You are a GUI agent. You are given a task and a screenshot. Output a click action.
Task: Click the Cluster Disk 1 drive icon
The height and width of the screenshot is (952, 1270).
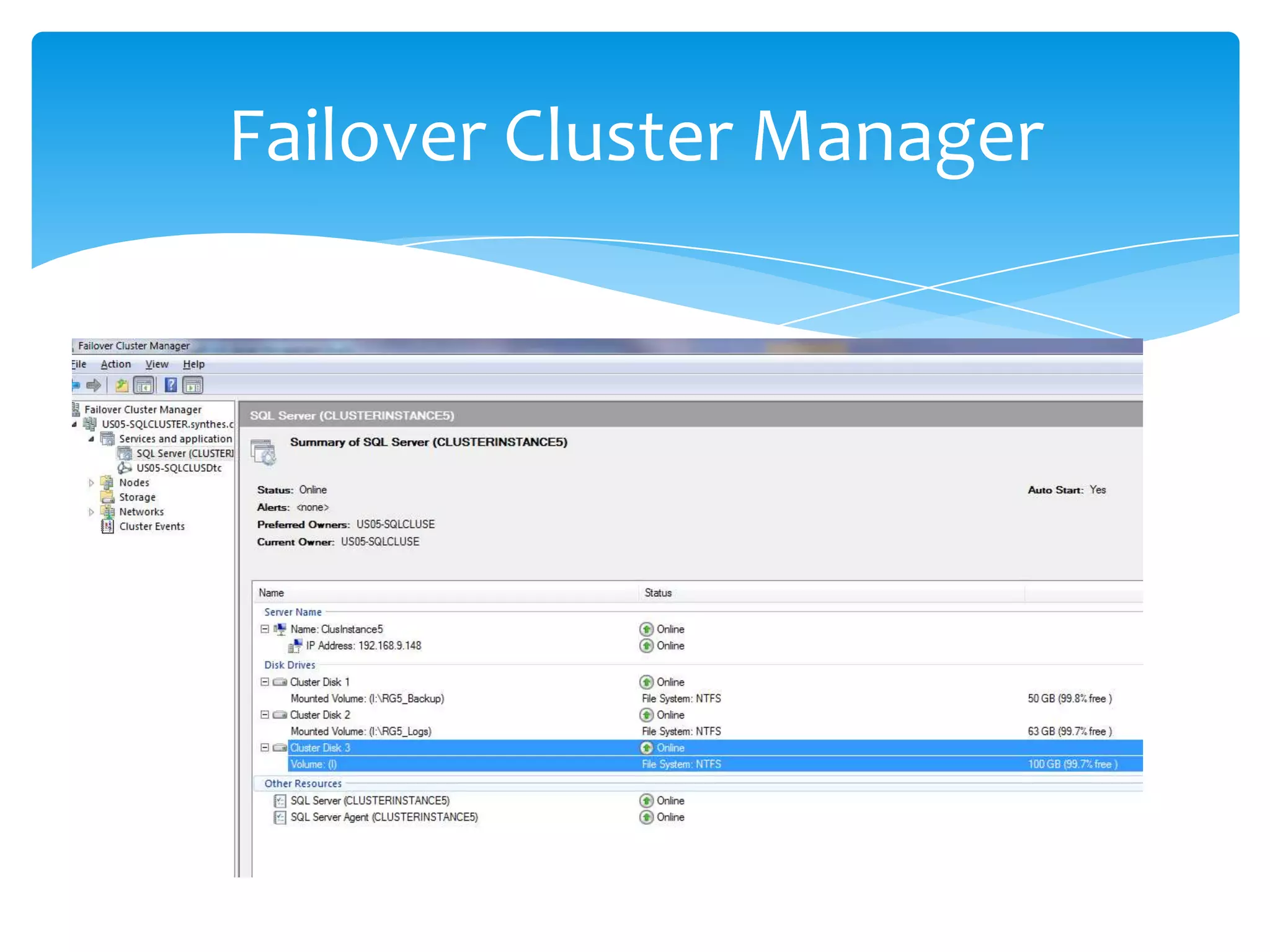[280, 682]
